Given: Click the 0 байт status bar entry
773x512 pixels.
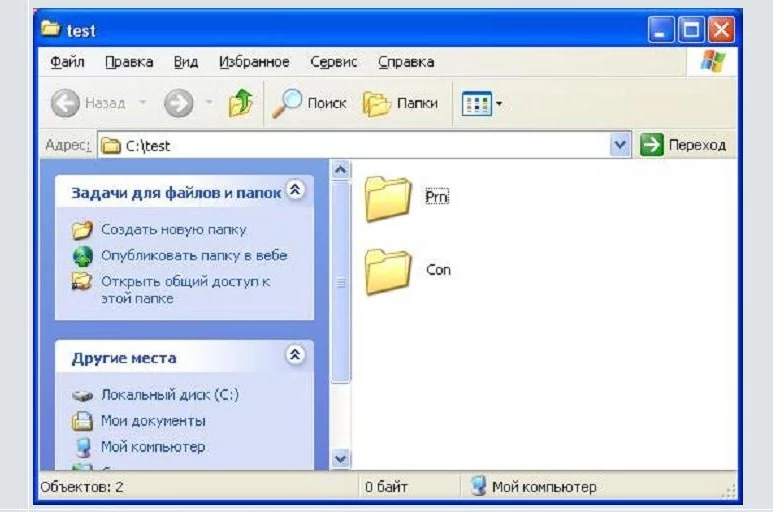Looking at the screenshot, I should tap(386, 487).
